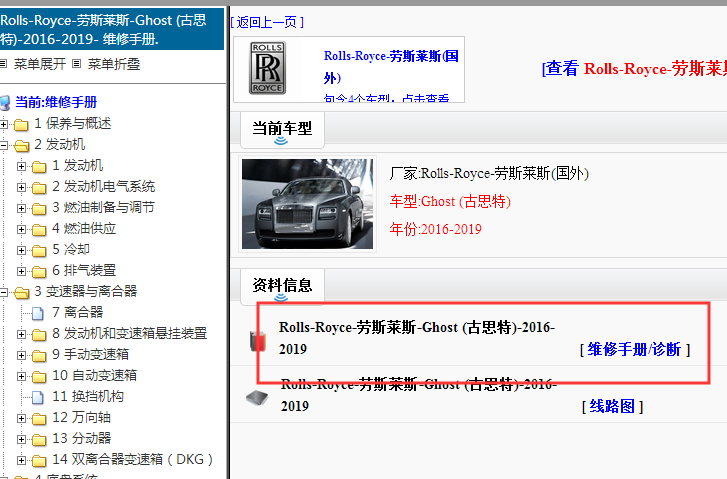Select the 1 保养与概述 tree label
The width and height of the screenshot is (727, 479).
point(73,123)
